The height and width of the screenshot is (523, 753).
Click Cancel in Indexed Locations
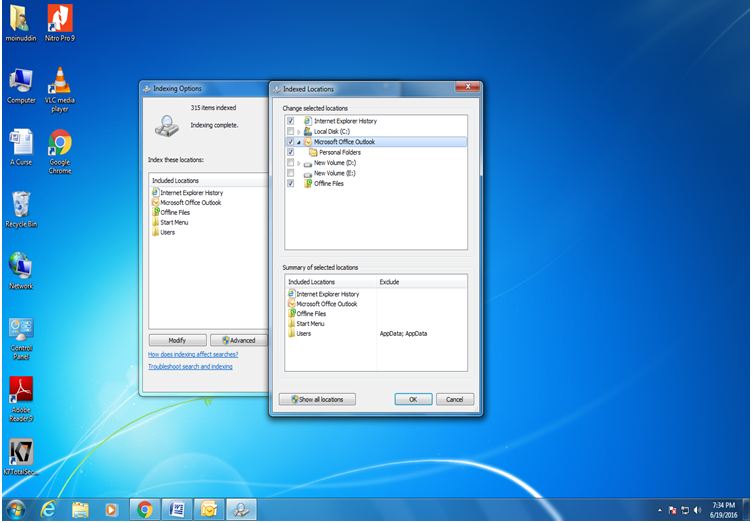(x=454, y=400)
